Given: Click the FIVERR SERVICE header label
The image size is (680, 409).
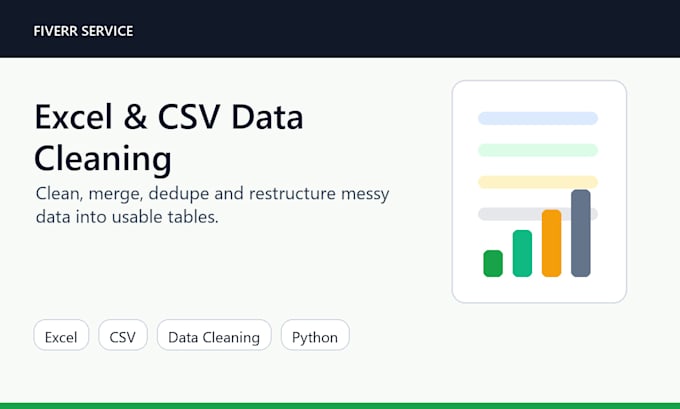Looking at the screenshot, I should pos(83,31).
